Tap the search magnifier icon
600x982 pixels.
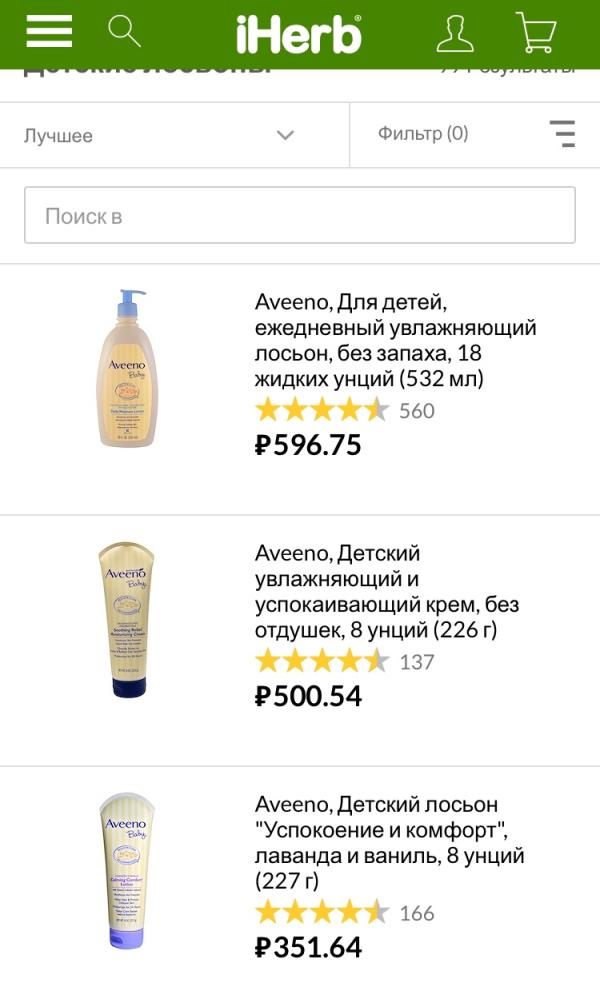(x=124, y=31)
